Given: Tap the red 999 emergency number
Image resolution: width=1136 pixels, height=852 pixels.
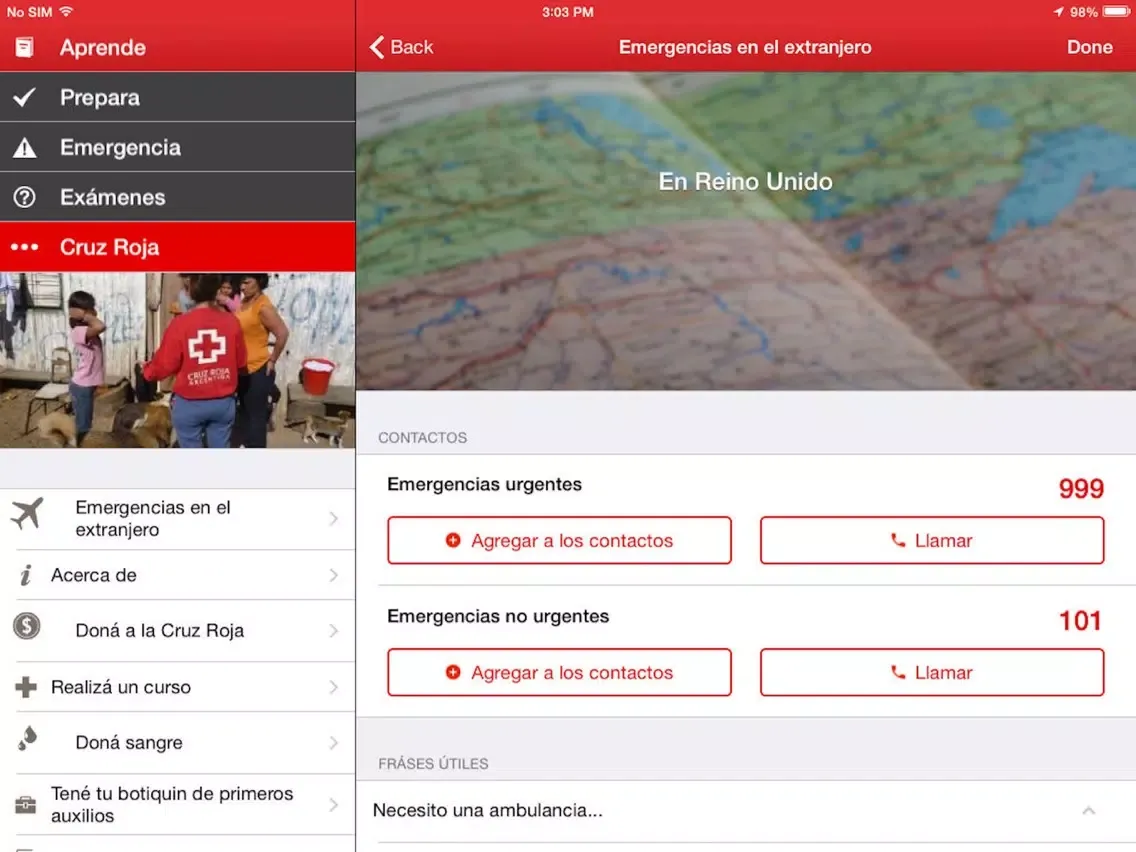Looking at the screenshot, I should [1081, 488].
